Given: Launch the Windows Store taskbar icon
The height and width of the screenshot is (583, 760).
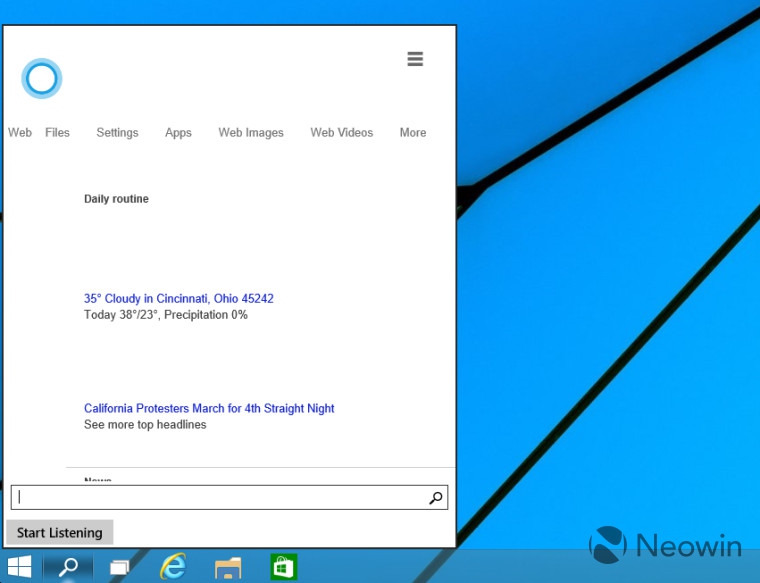Looking at the screenshot, I should (283, 567).
